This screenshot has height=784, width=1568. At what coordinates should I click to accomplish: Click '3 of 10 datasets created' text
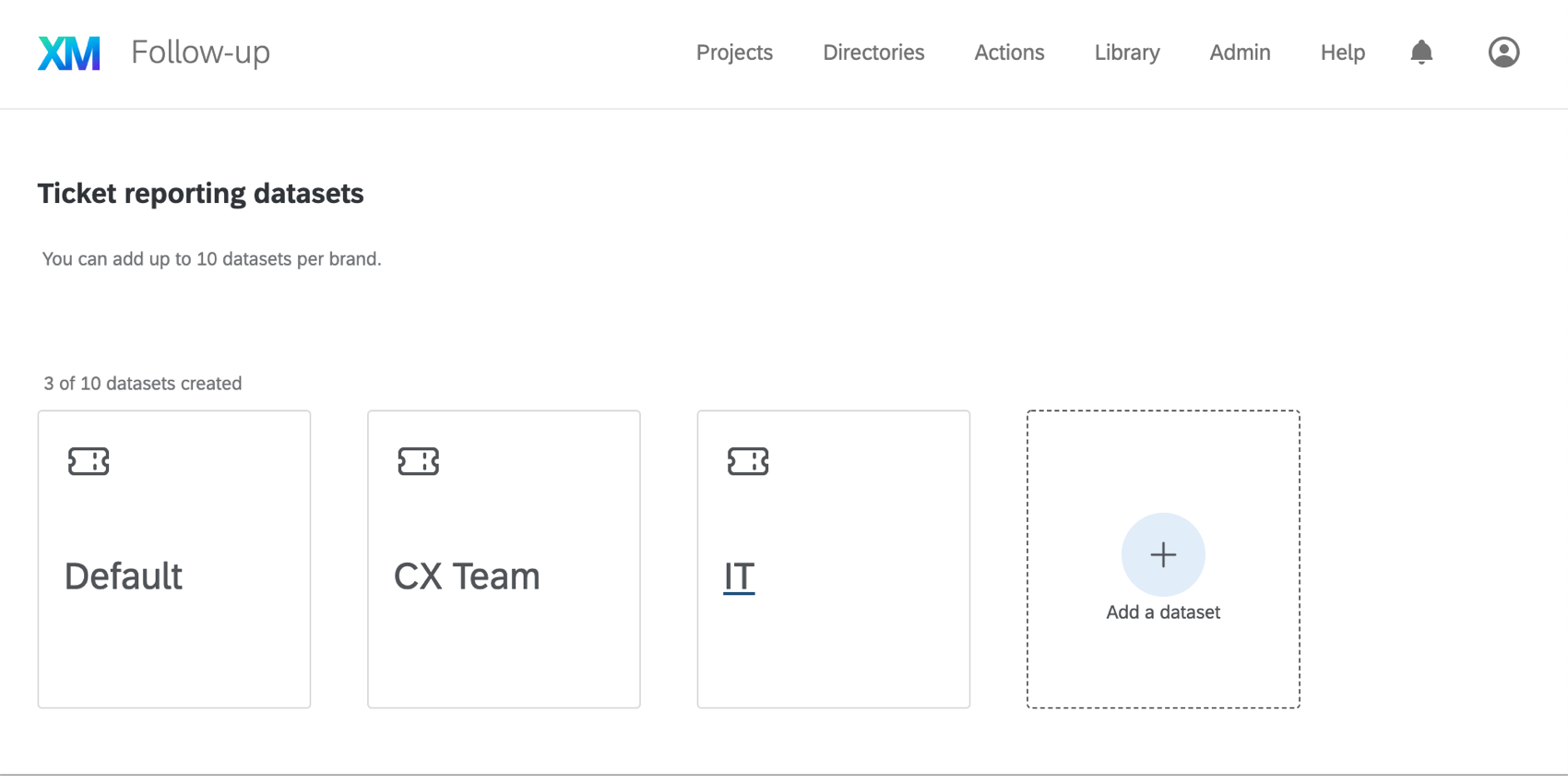pyautogui.click(x=143, y=384)
